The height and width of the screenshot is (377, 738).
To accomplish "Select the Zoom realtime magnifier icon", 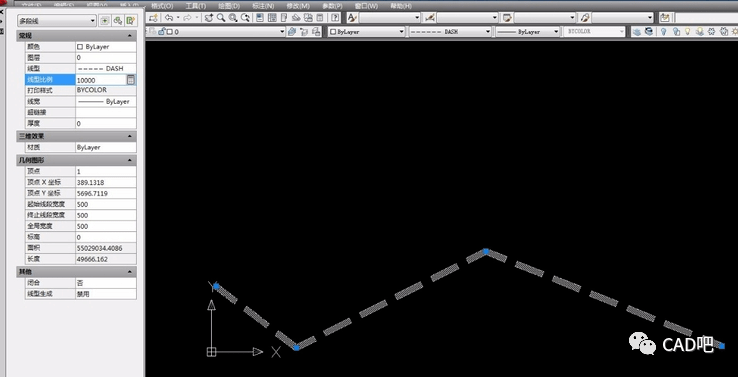I will [221, 18].
